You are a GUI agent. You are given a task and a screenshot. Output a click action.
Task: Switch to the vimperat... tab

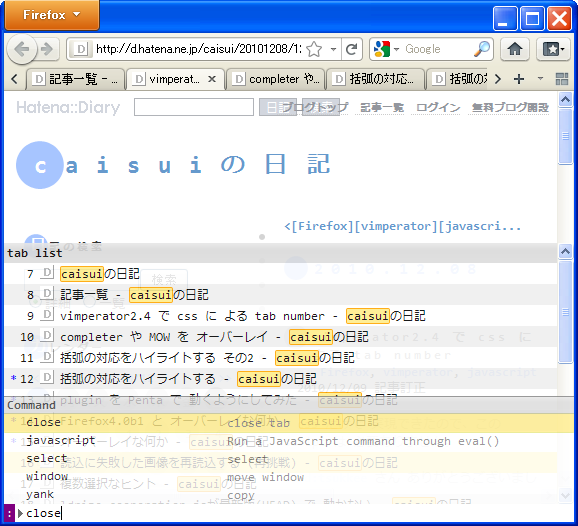click(x=175, y=79)
